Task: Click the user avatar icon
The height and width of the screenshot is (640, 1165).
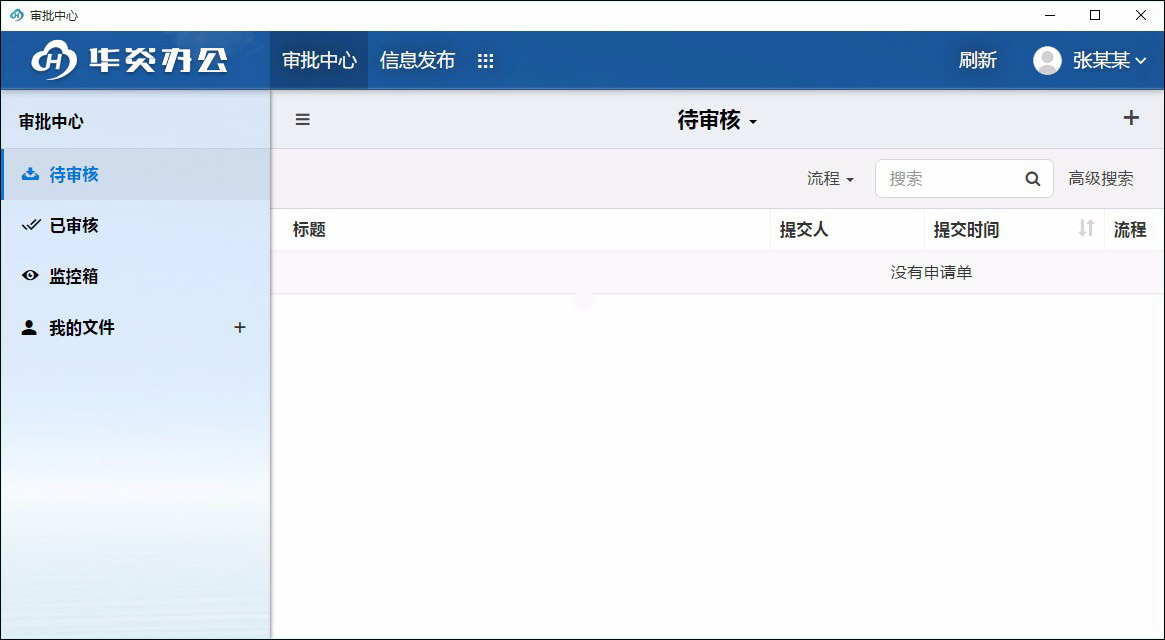Action: point(1047,60)
